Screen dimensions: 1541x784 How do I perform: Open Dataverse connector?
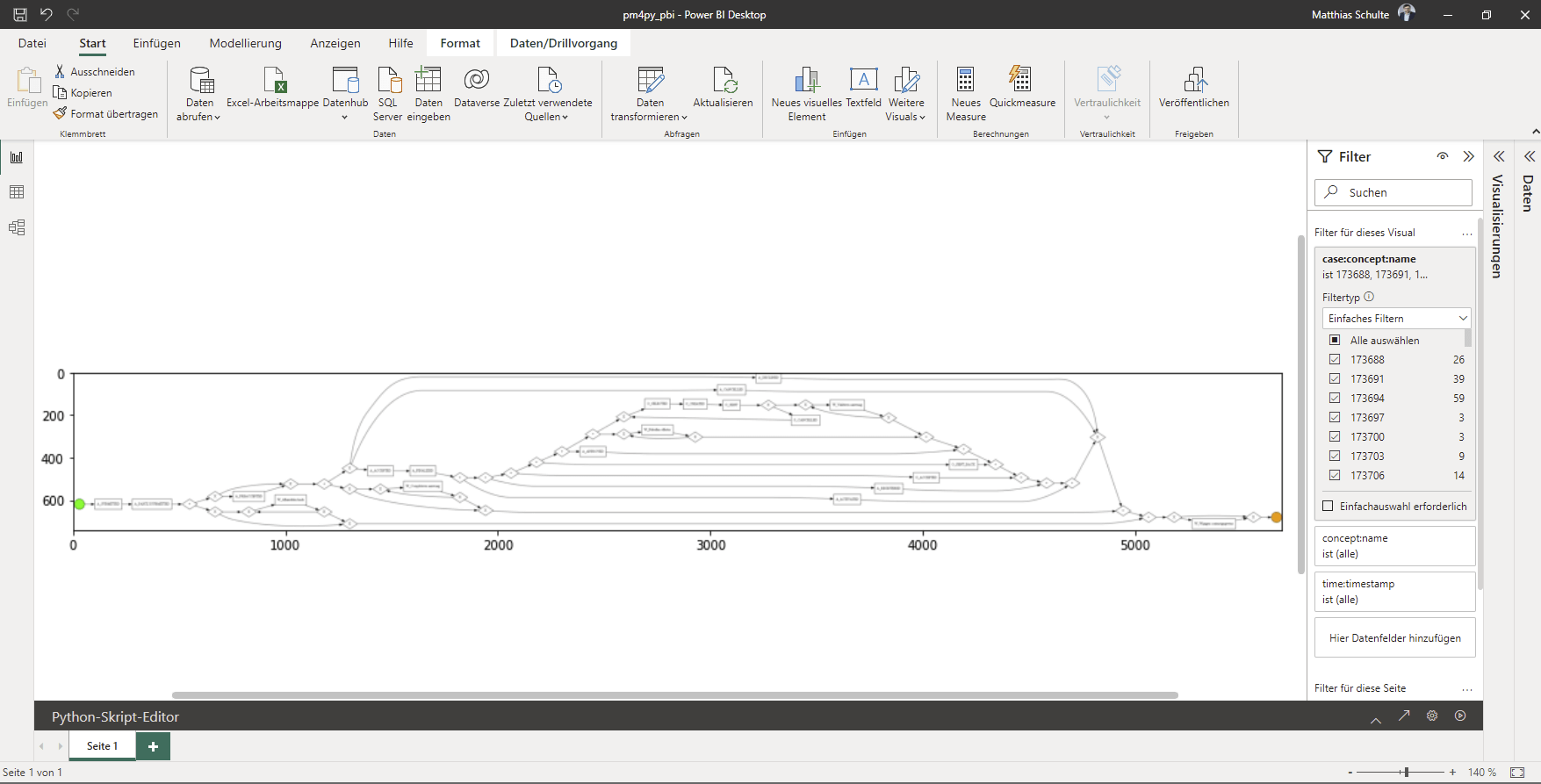[477, 88]
